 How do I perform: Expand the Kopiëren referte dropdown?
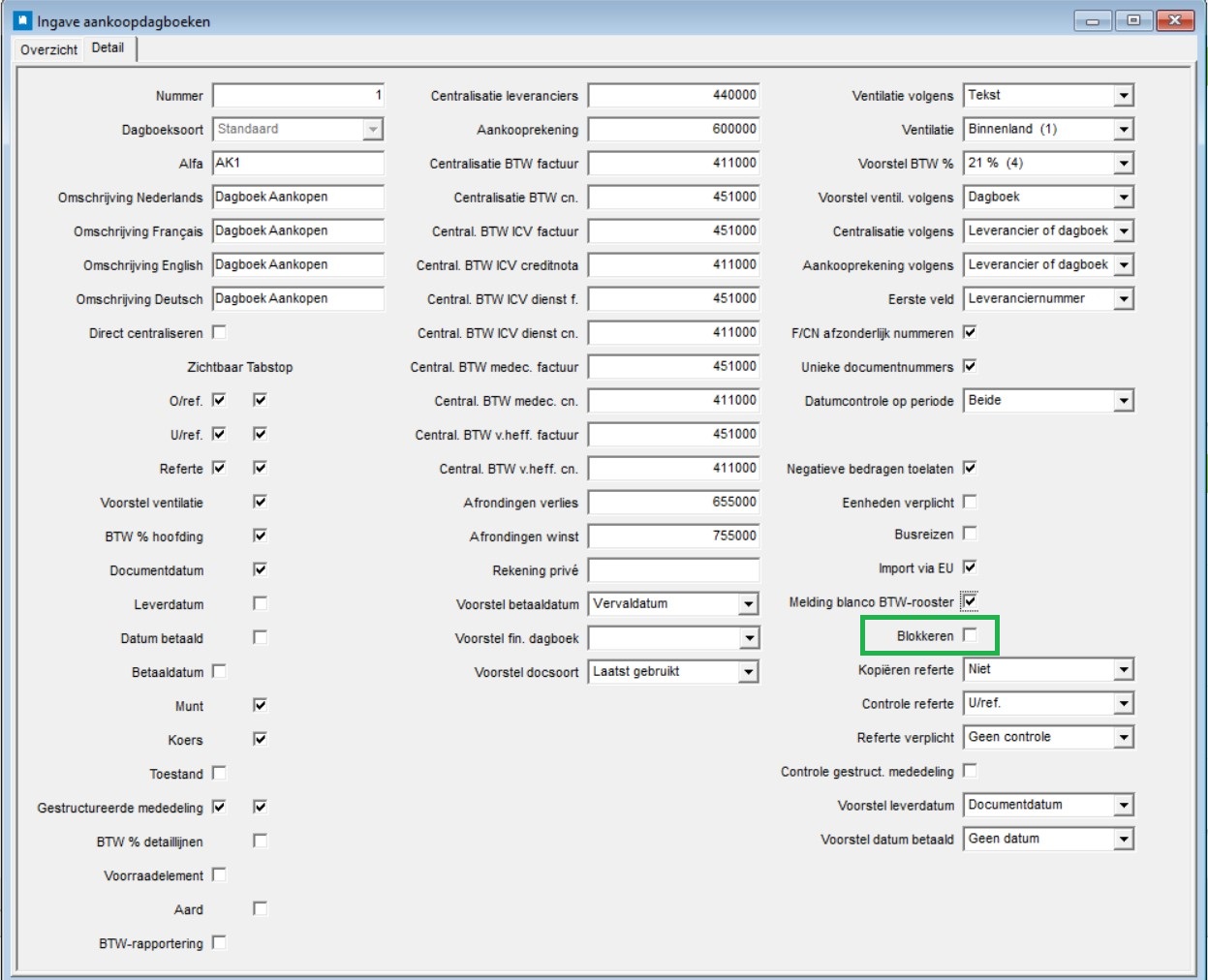click(1123, 670)
